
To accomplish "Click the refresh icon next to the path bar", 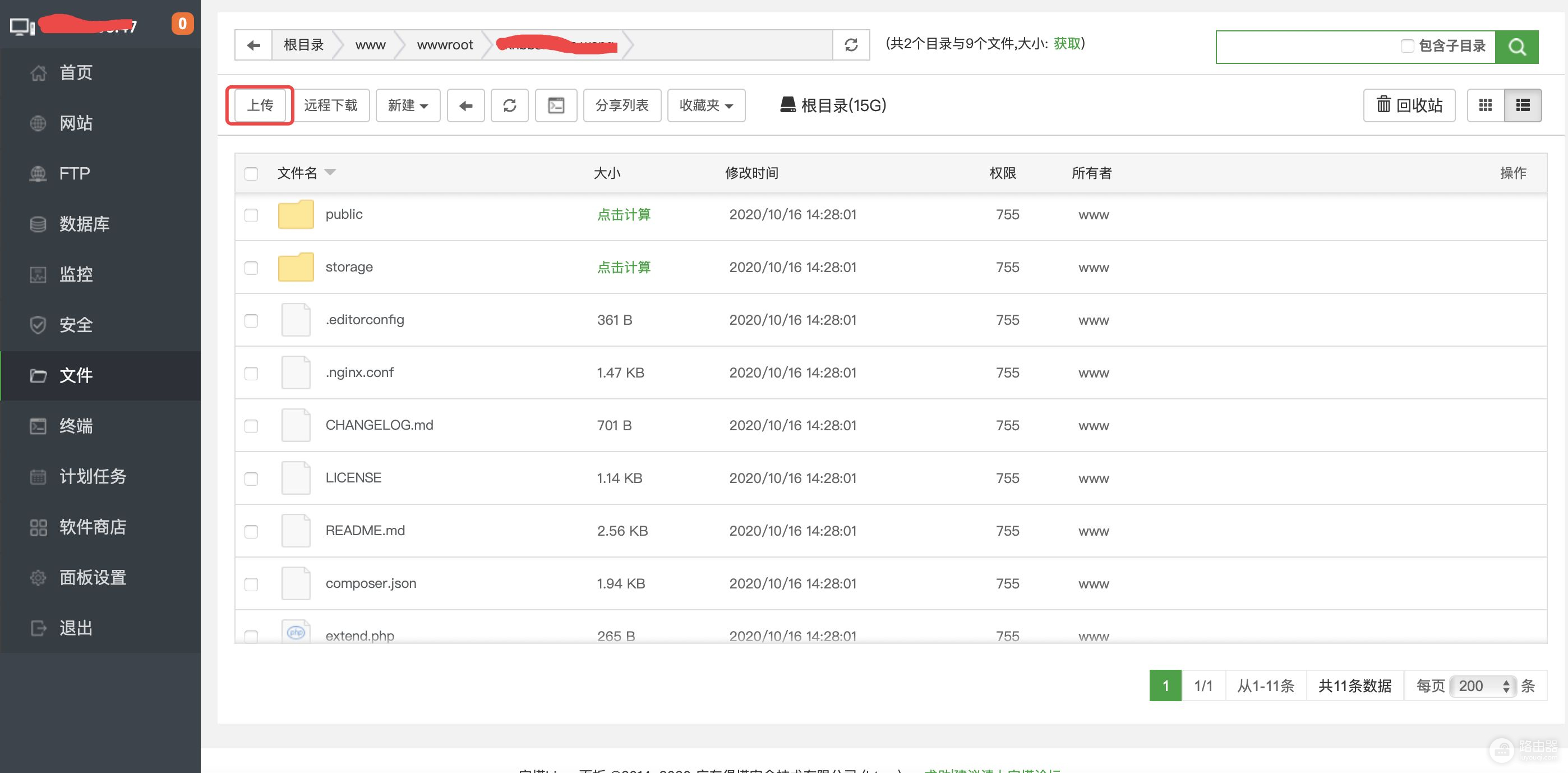I will 851,44.
